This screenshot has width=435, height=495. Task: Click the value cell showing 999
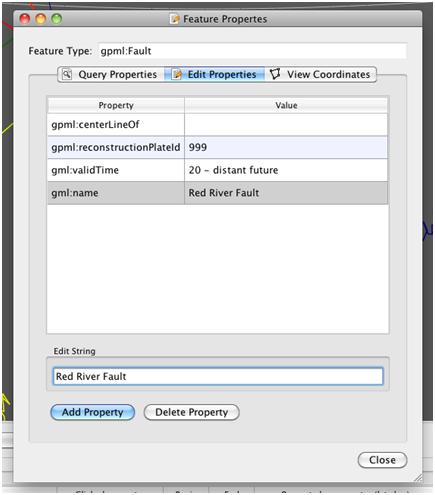pyautogui.click(x=286, y=147)
